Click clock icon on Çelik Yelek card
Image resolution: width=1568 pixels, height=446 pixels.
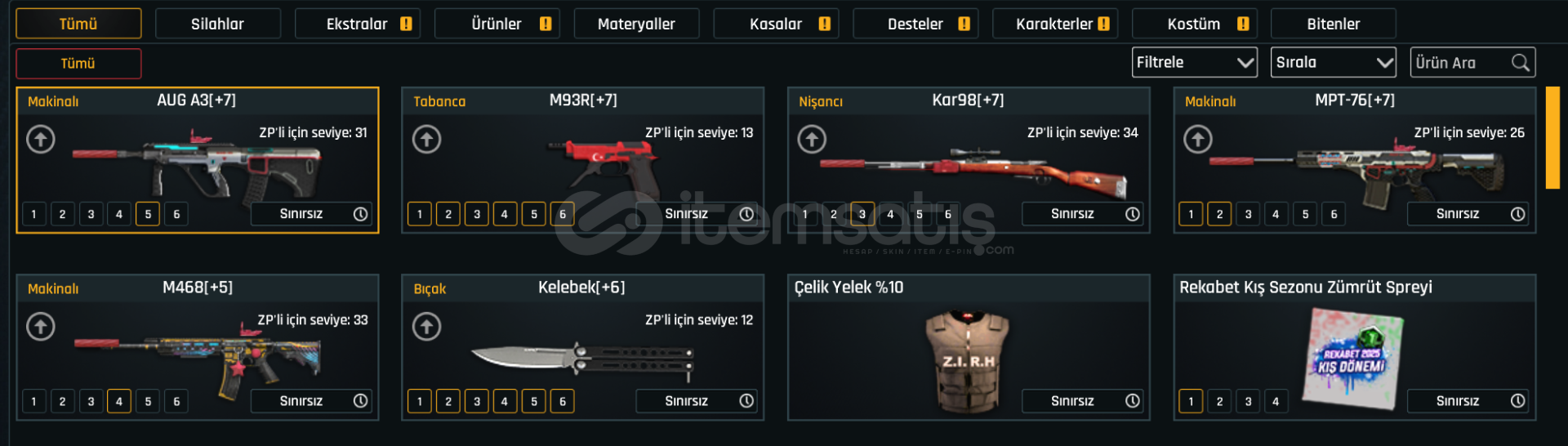(x=1132, y=401)
